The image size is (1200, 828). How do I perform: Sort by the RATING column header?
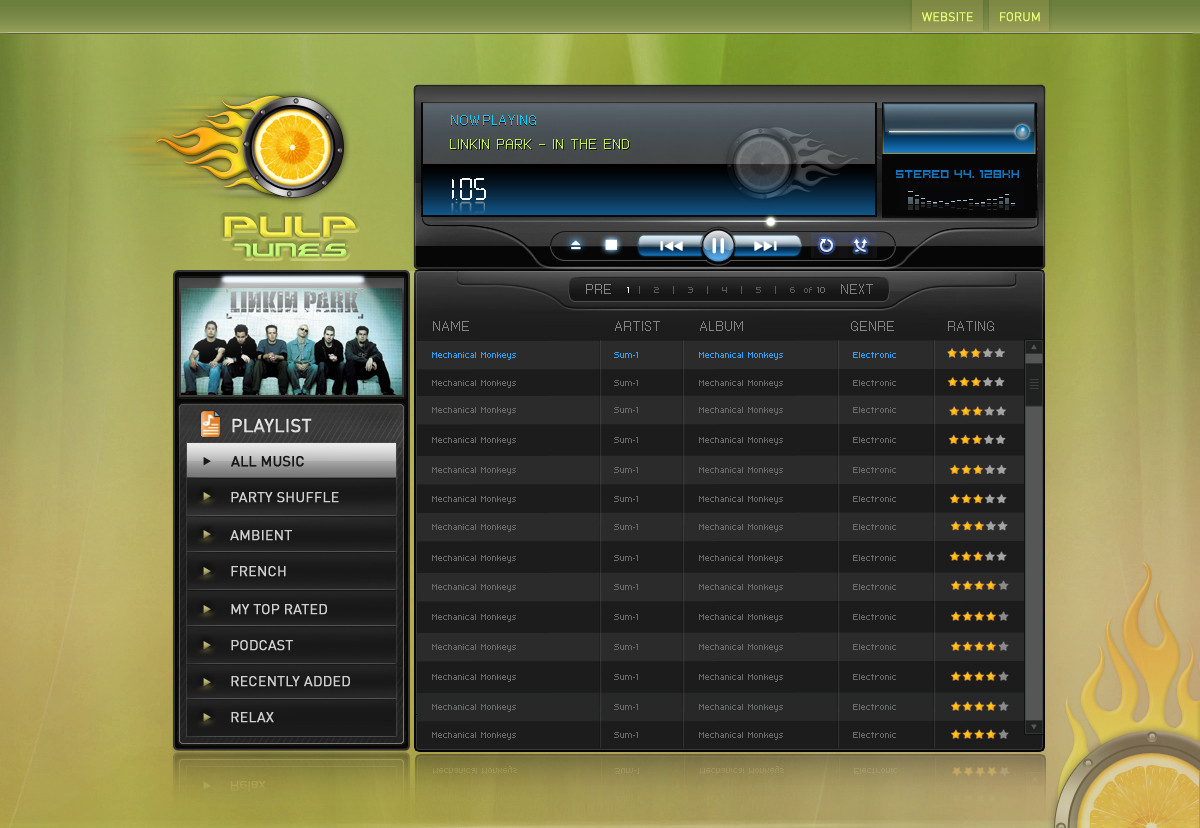coord(971,326)
